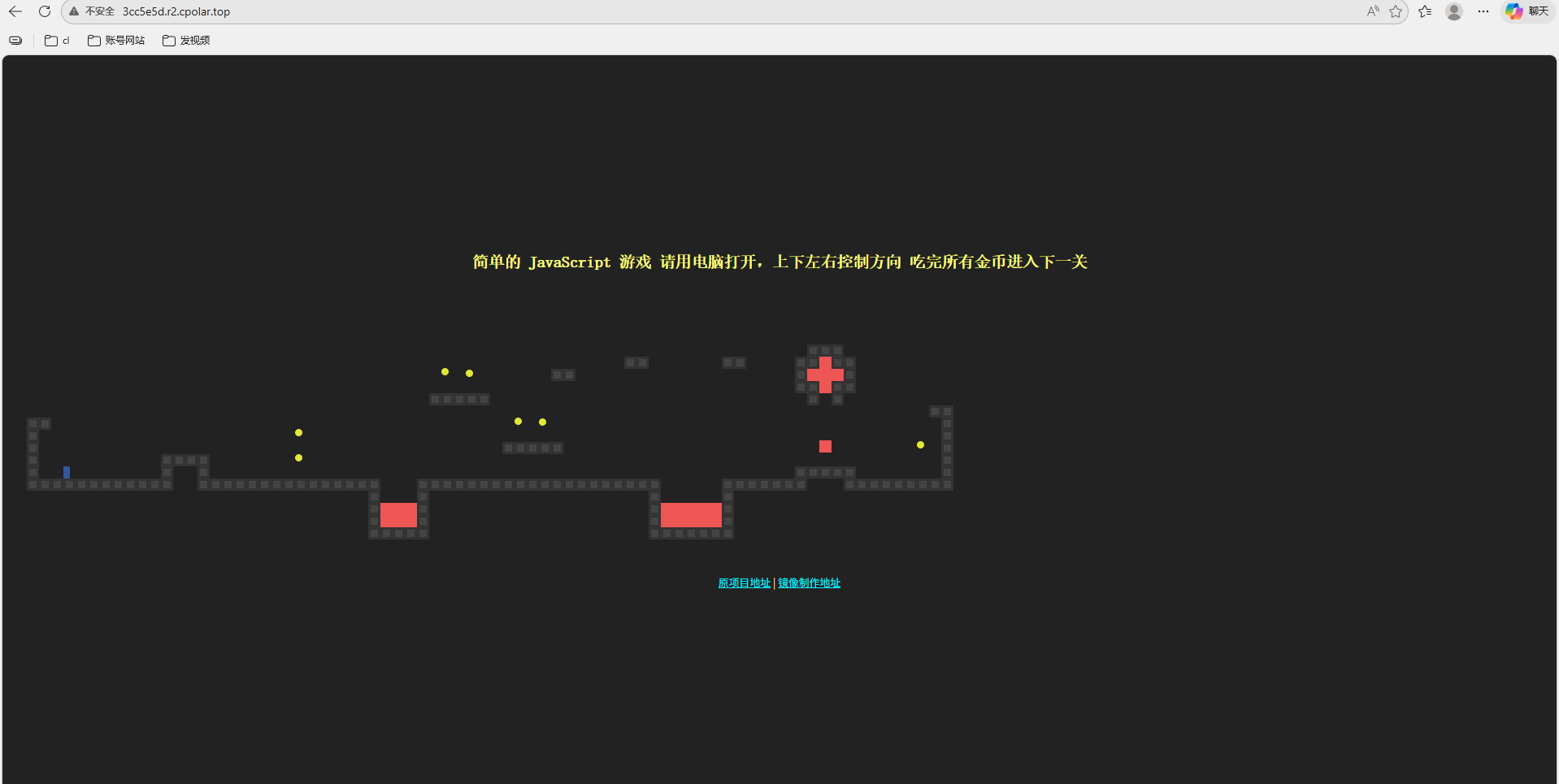1559x784 pixels.
Task: Expand the cl bookmarks folder
Action: [x=57, y=41]
